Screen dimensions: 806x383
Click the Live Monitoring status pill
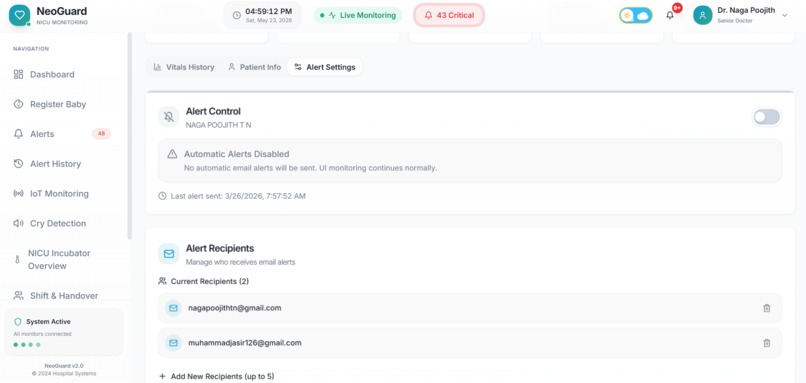click(x=358, y=15)
